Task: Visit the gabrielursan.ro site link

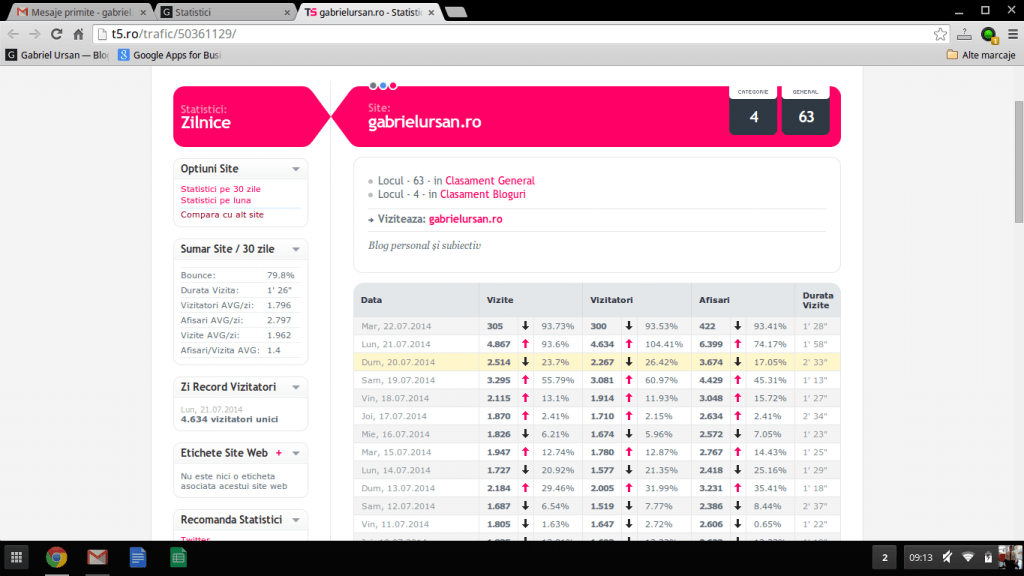Action: [466, 219]
